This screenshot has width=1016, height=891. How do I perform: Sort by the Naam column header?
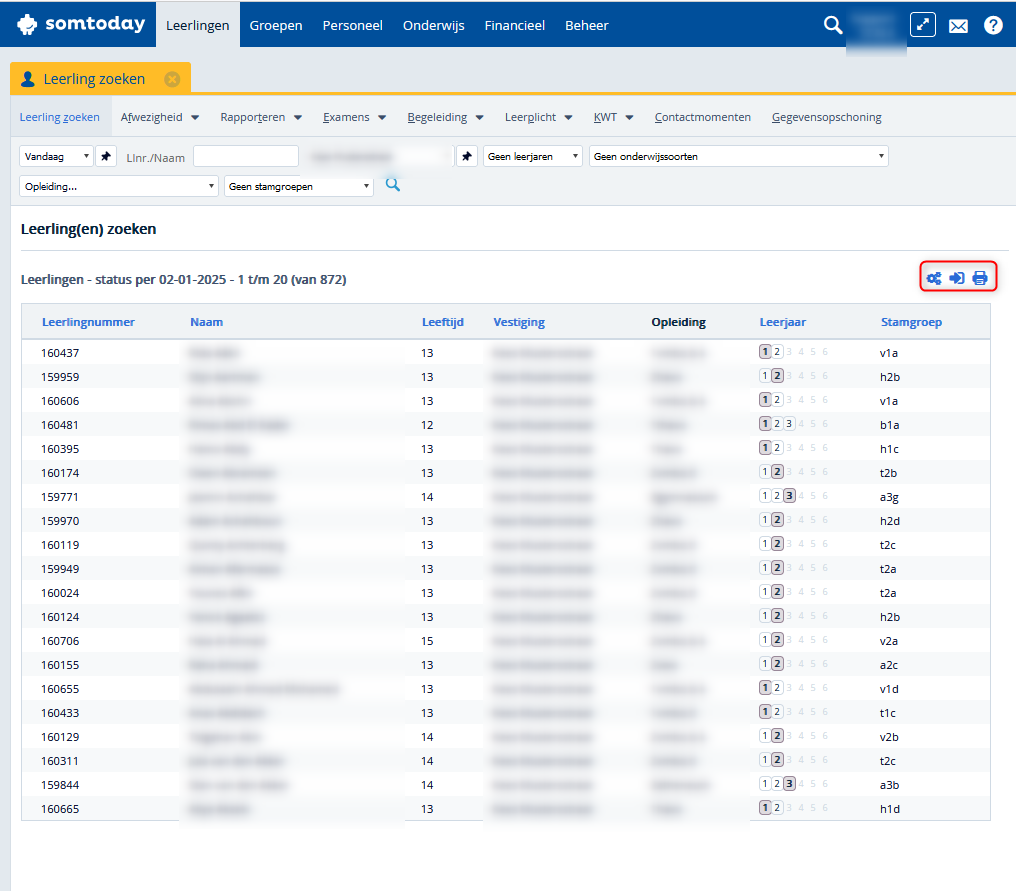click(207, 322)
